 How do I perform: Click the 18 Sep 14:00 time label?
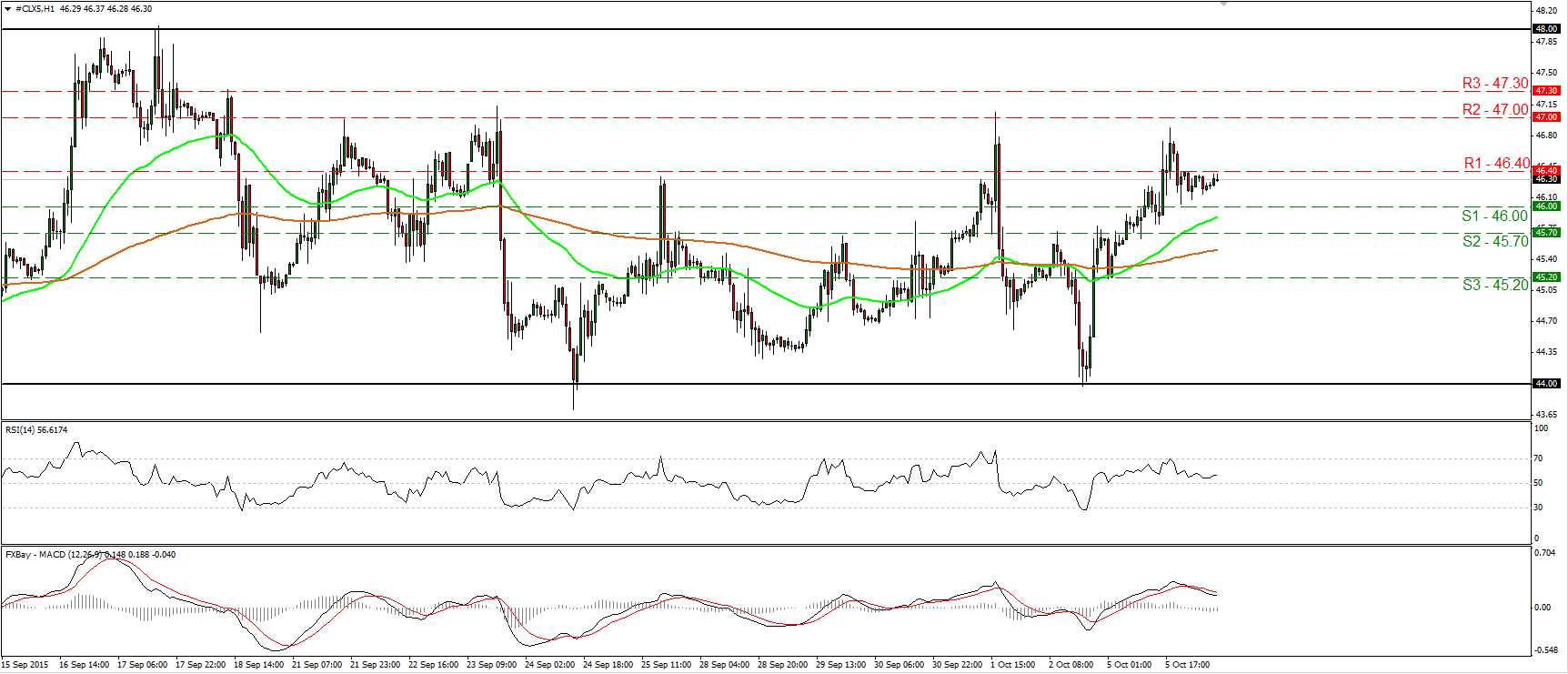(x=259, y=665)
